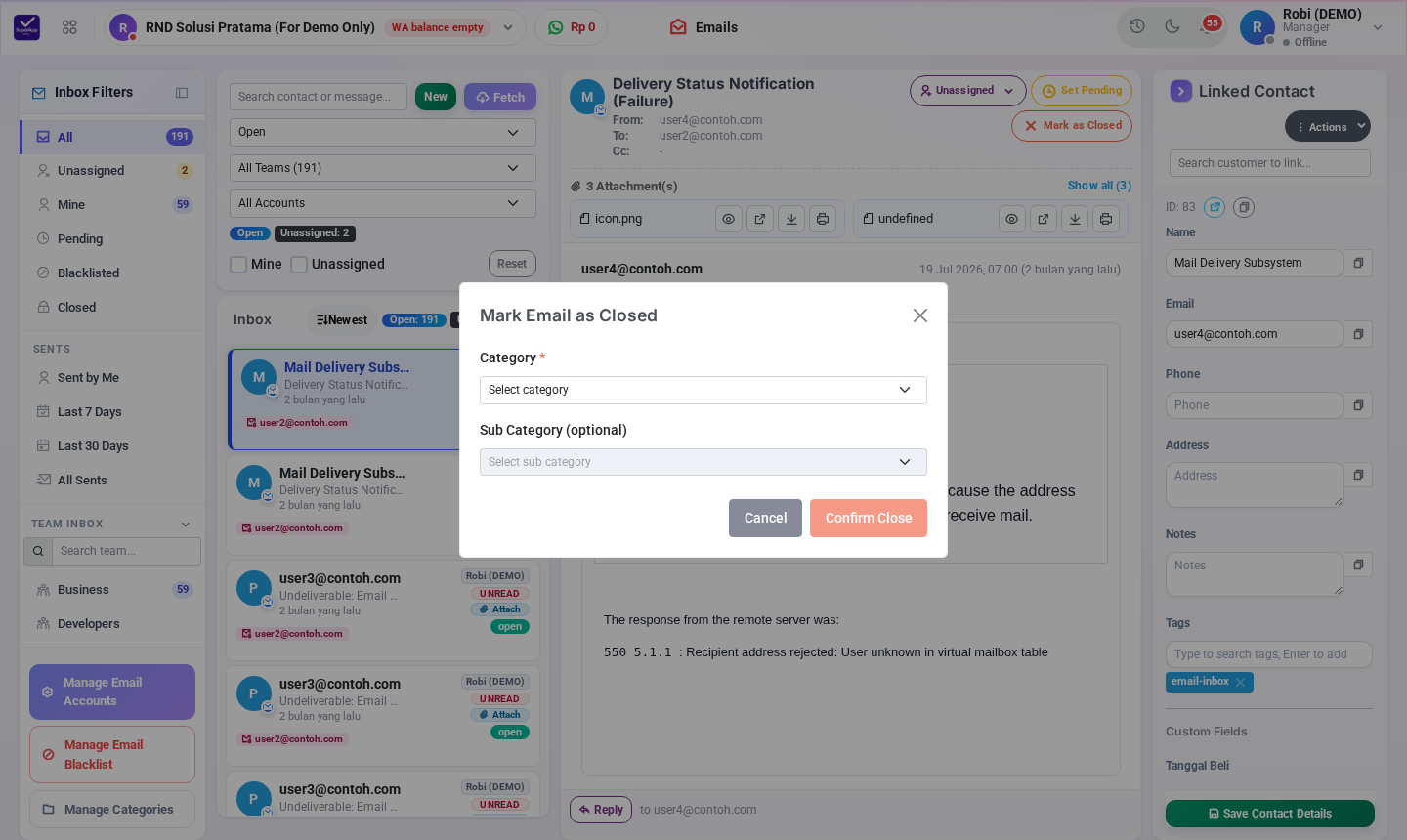
Task: Click the Fetch button
Action: pyautogui.click(x=500, y=97)
